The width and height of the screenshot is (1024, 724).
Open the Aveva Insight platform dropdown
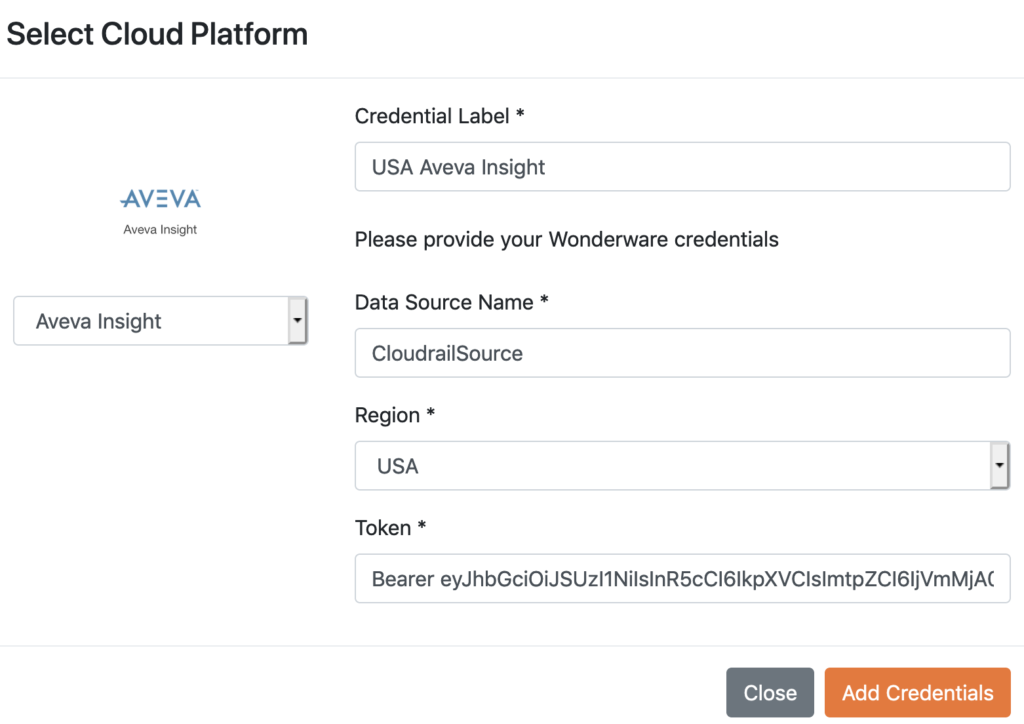click(160, 321)
